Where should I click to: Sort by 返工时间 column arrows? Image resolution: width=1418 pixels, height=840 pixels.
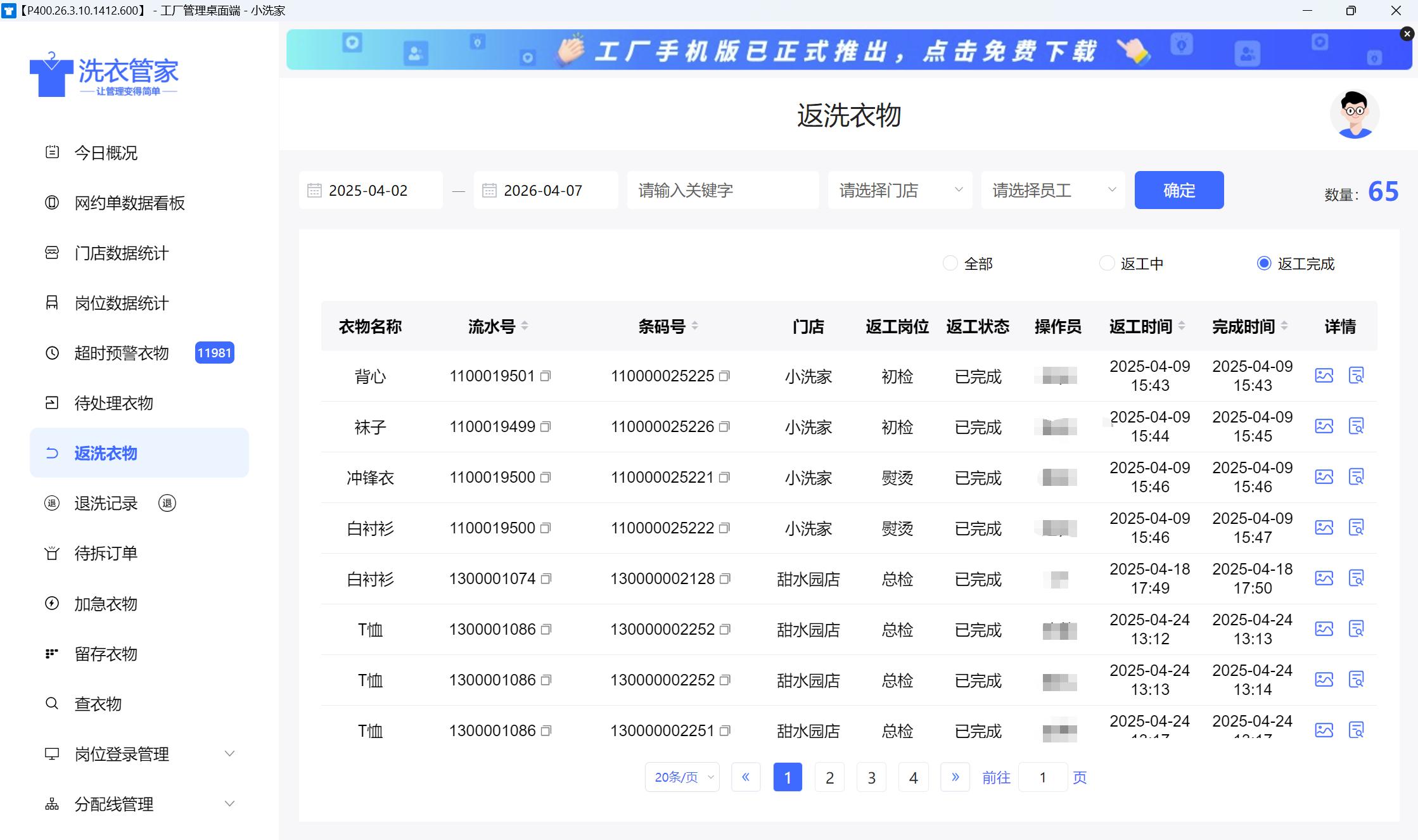pyautogui.click(x=1182, y=326)
